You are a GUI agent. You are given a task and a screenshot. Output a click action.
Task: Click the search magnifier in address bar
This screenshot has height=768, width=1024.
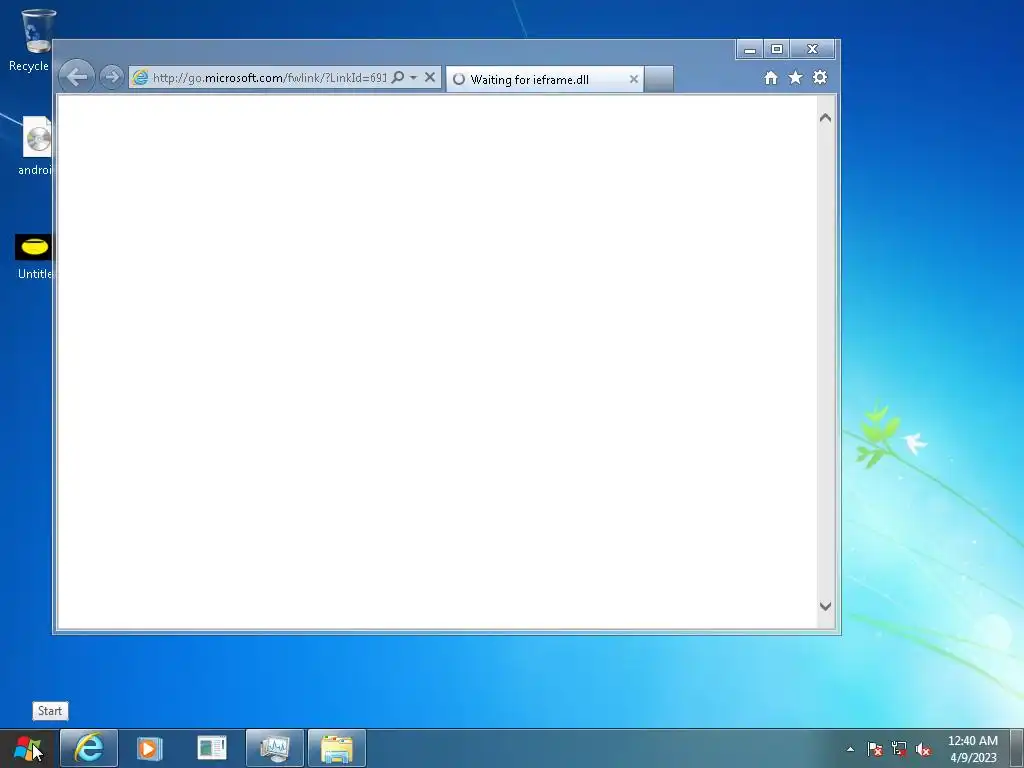pos(397,77)
